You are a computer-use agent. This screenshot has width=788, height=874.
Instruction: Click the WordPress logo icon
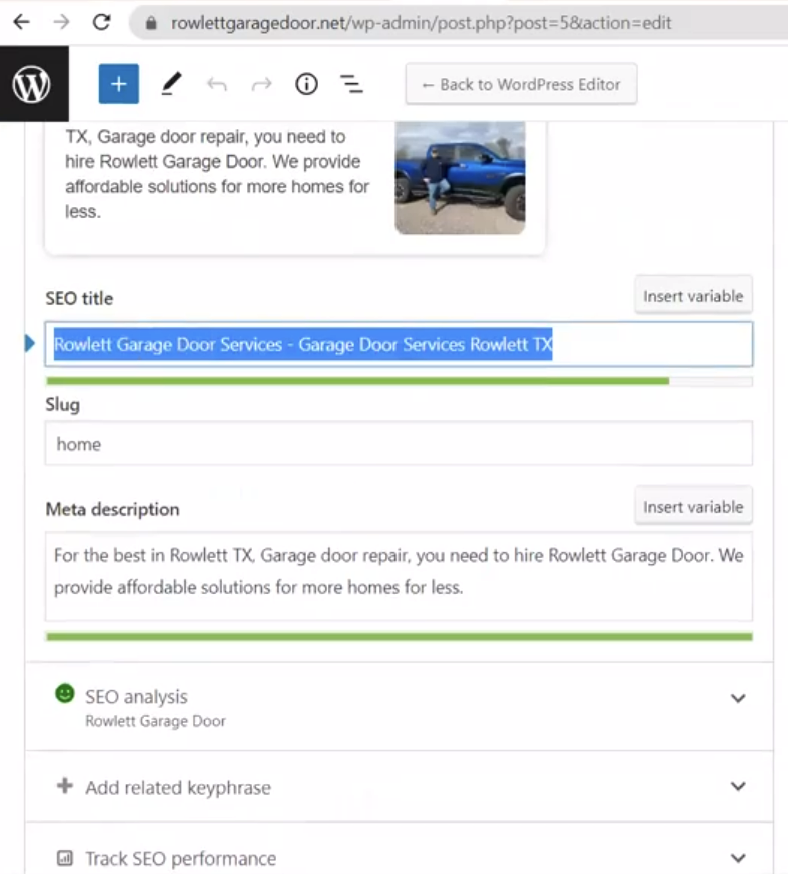pos(32,85)
